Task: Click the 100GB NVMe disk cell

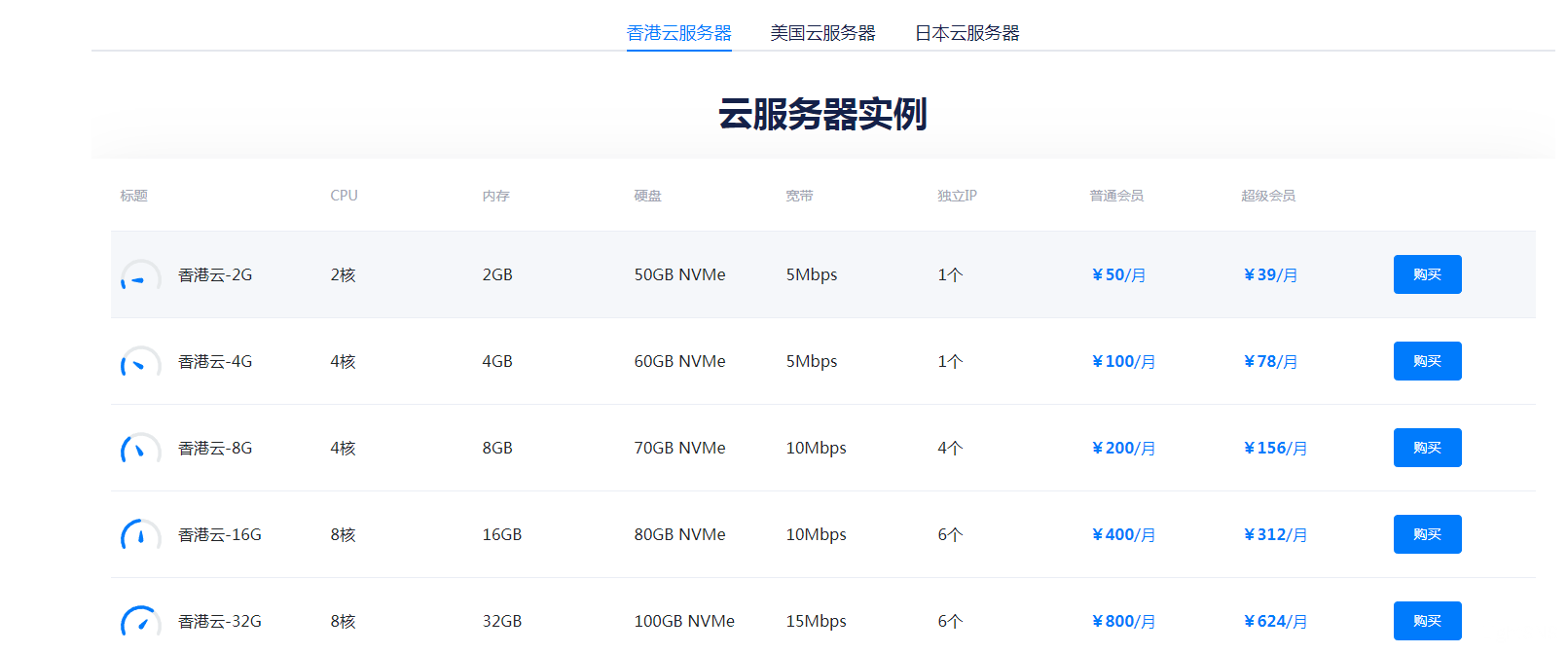Action: [684, 621]
